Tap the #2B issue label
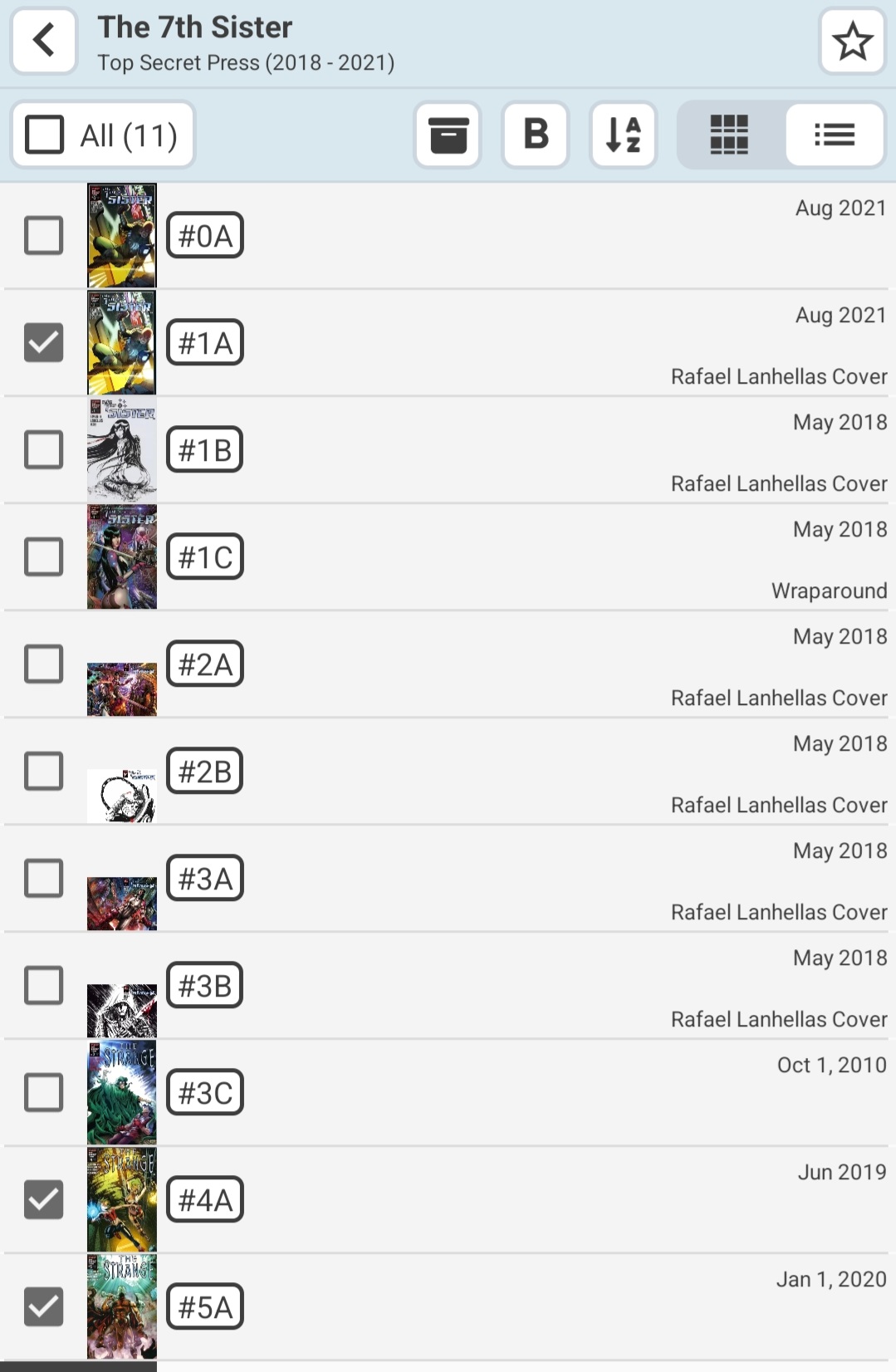This screenshot has height=1372, width=896. tap(205, 771)
